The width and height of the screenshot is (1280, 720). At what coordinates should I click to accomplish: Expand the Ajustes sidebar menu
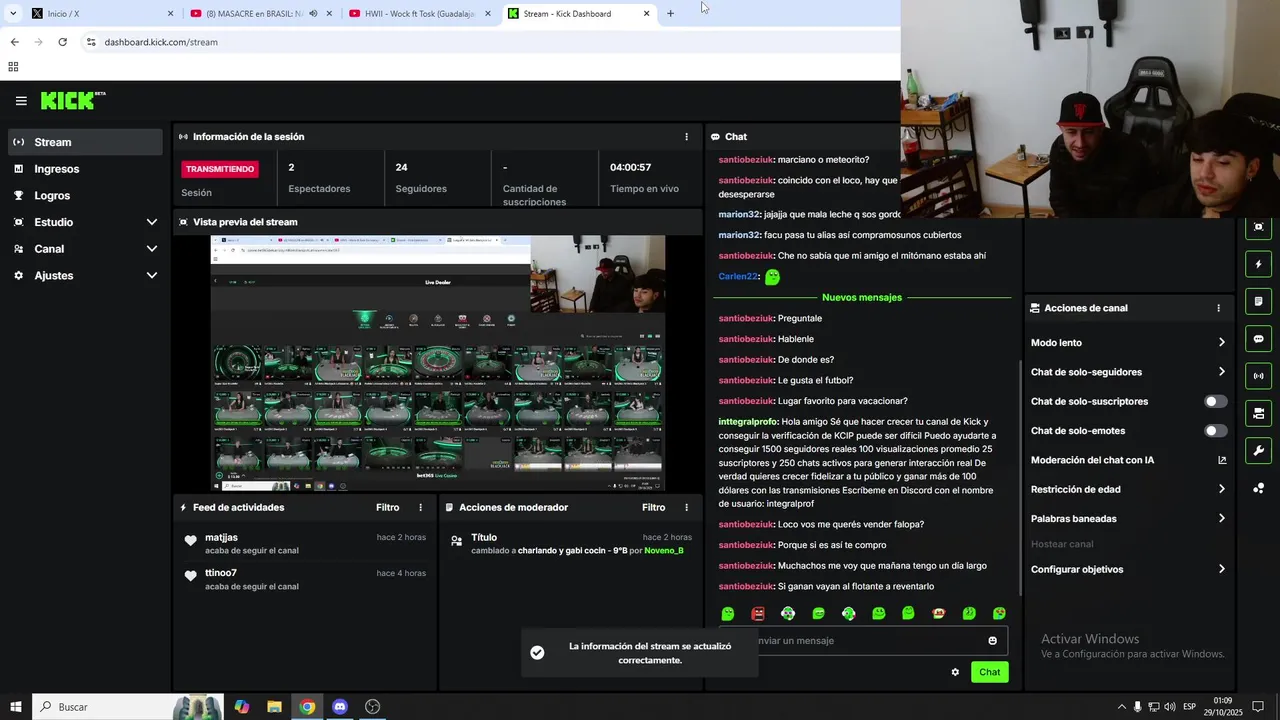coord(85,276)
